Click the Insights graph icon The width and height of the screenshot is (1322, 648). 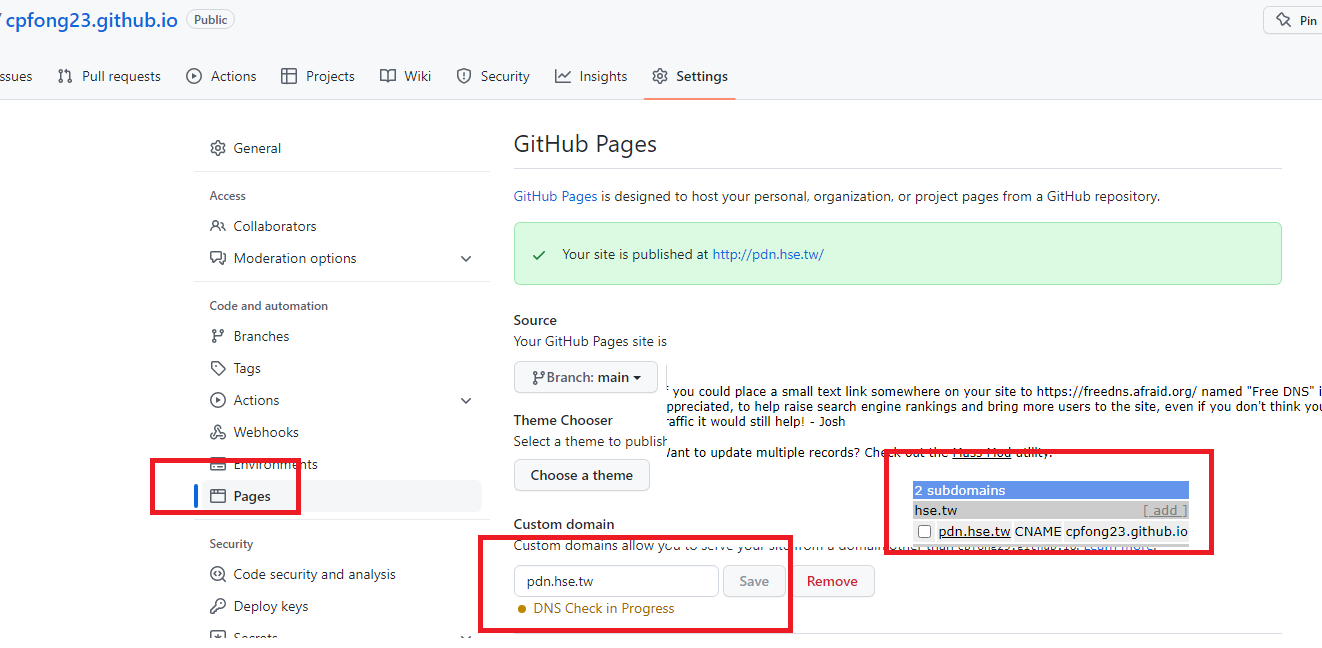coord(563,76)
